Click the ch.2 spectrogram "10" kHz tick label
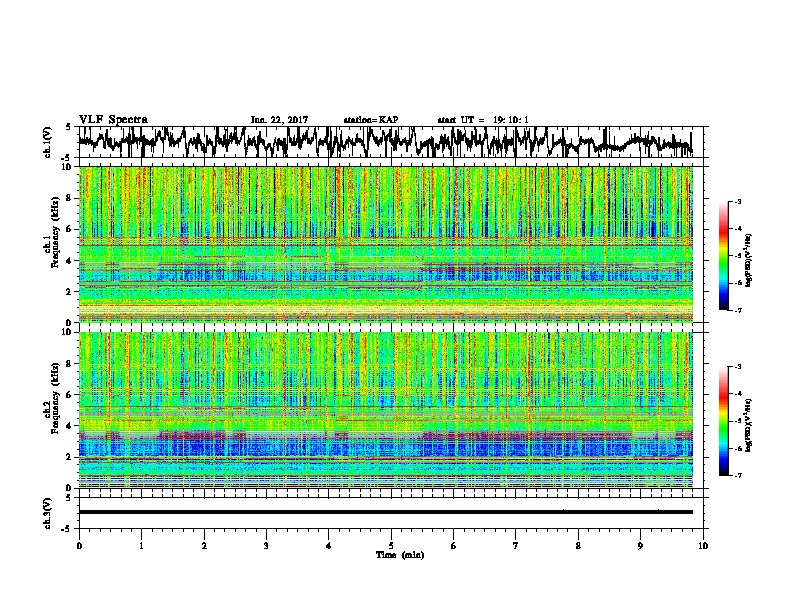Screen dimensions: 792x612 click(68, 332)
